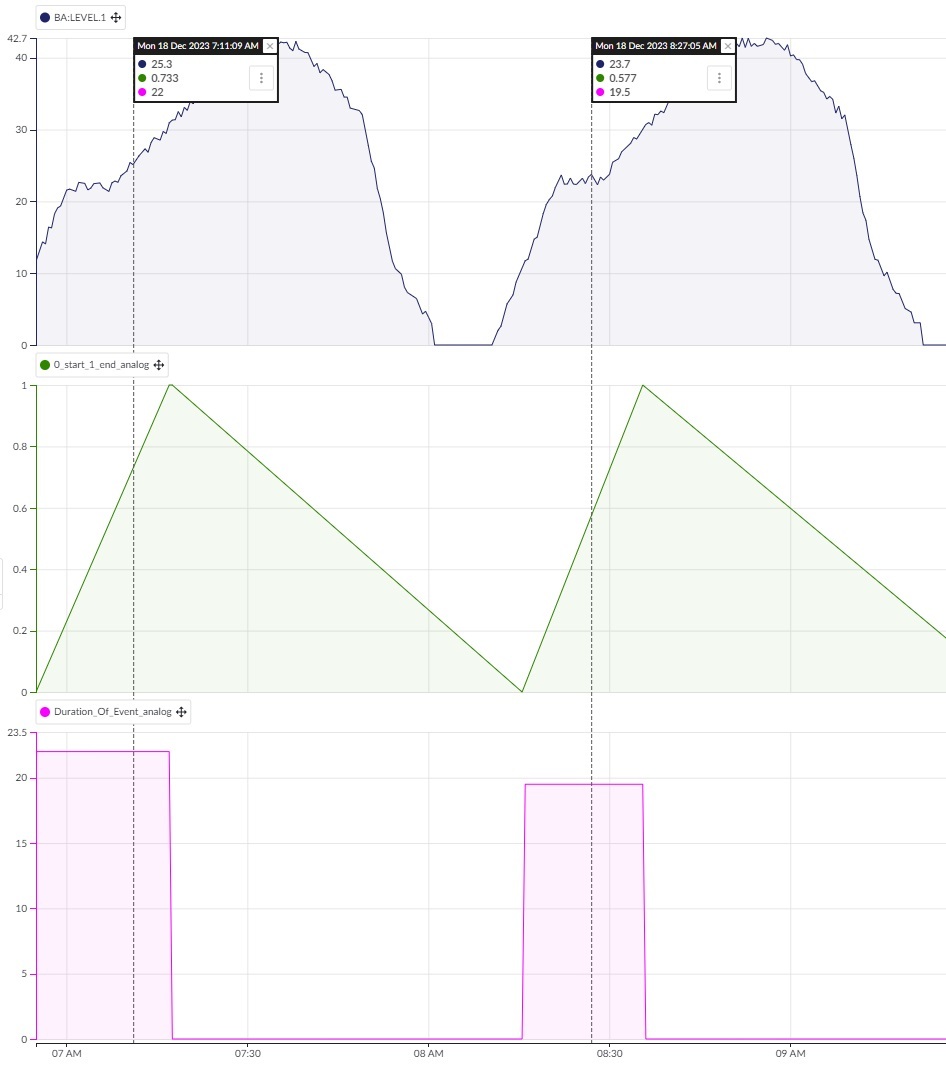
Task: Select the BA:LEVEL.1 legend label
Action: tap(80, 18)
